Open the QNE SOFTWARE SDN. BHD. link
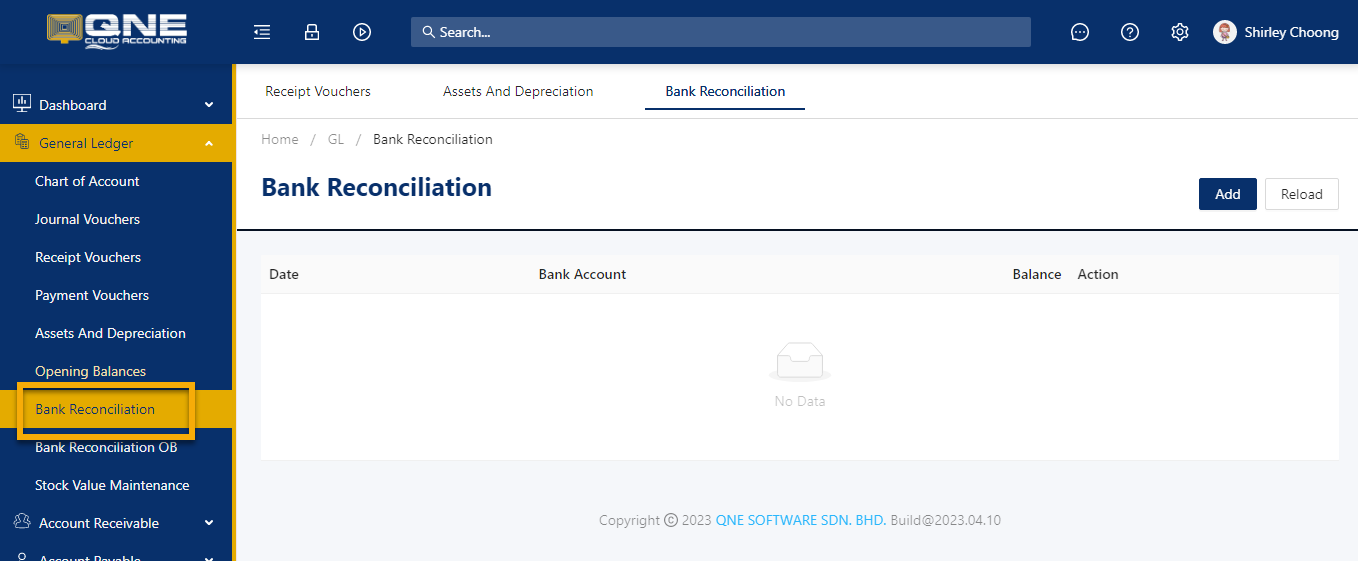This screenshot has height=561, width=1358. tap(801, 520)
